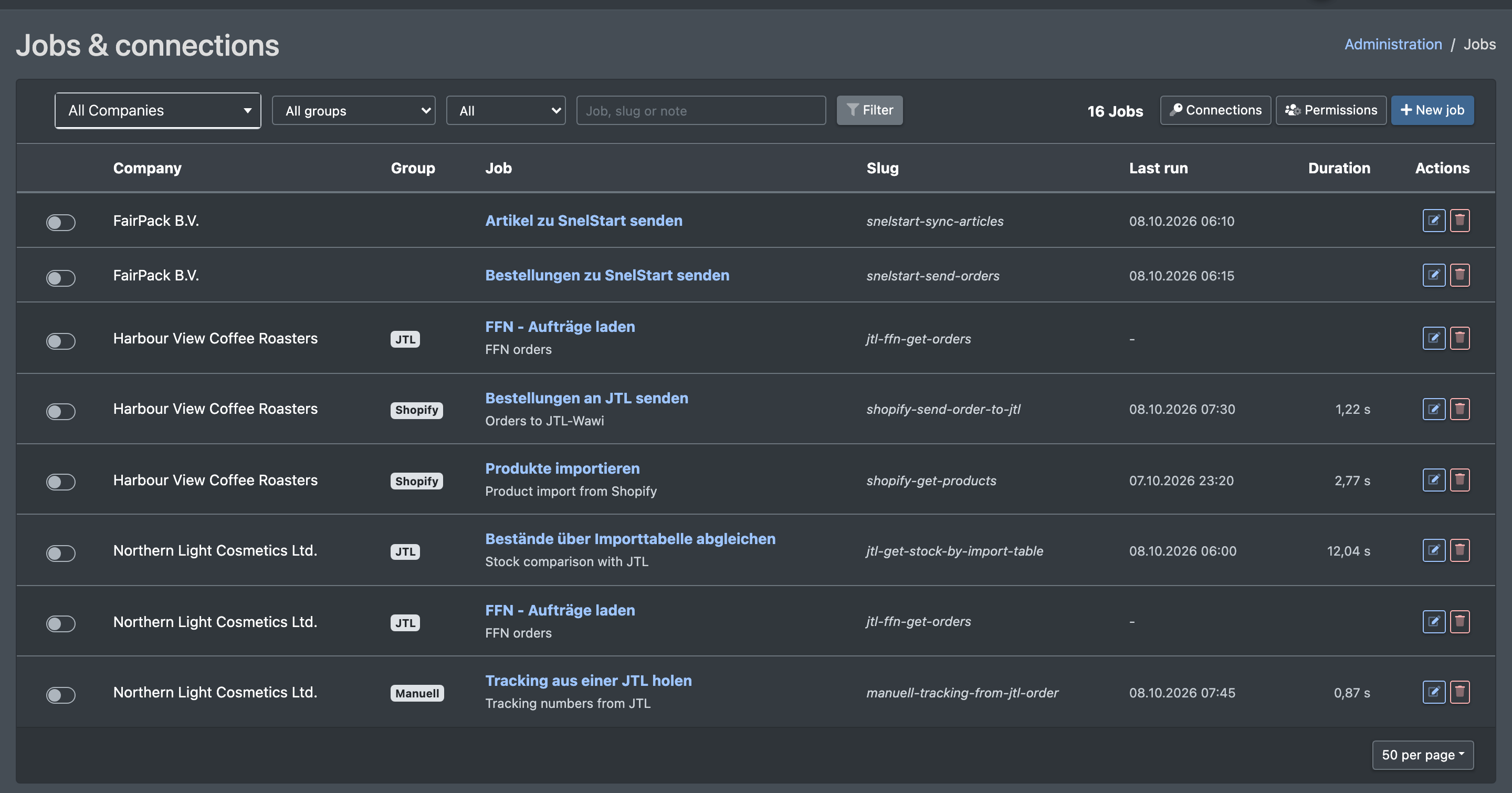Open Connections
This screenshot has height=793, width=1512.
(x=1215, y=110)
